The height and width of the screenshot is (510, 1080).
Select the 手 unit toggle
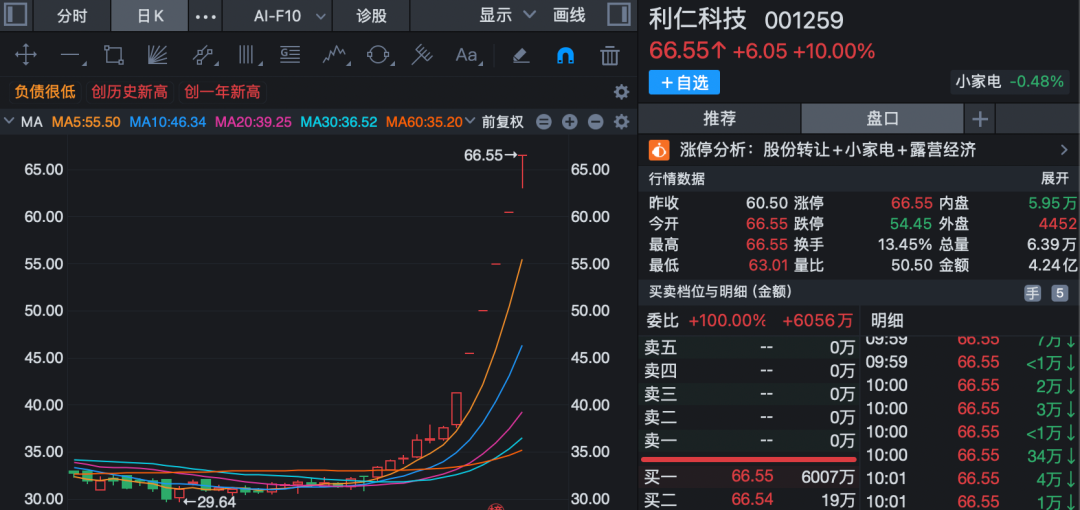pyautogui.click(x=1032, y=294)
